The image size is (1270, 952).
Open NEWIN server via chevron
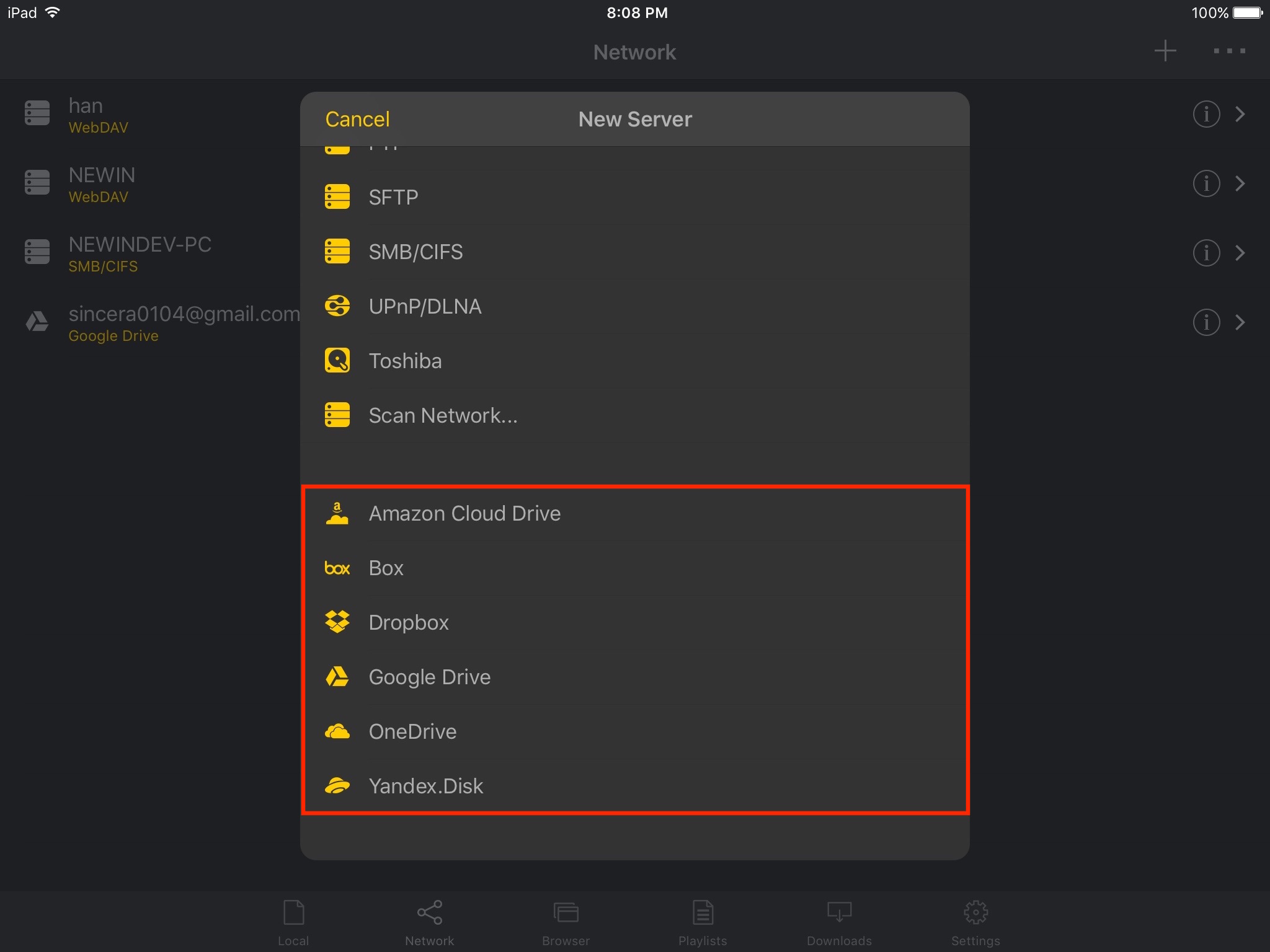click(1240, 183)
